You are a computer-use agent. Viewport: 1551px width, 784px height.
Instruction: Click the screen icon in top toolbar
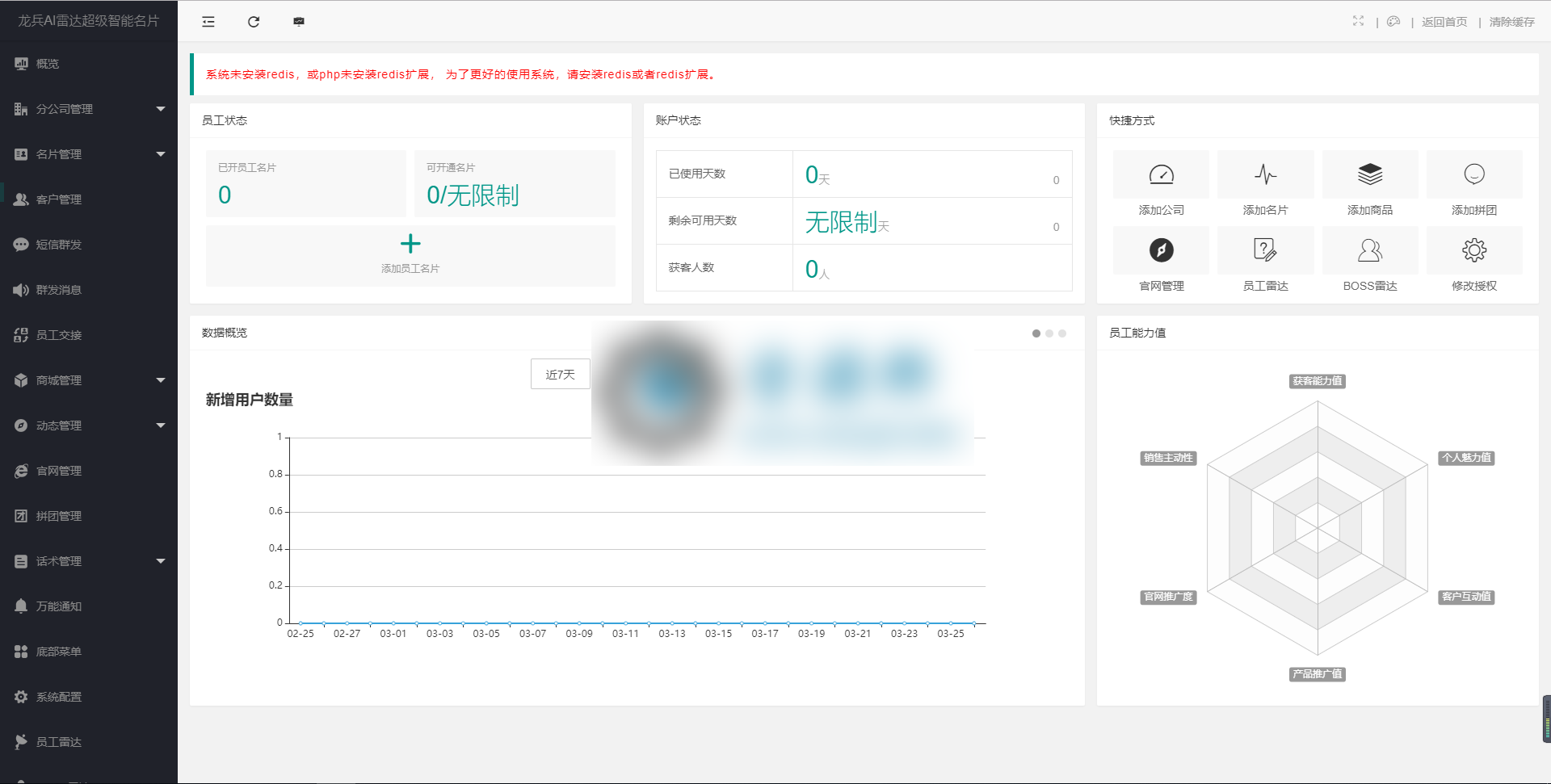[299, 22]
